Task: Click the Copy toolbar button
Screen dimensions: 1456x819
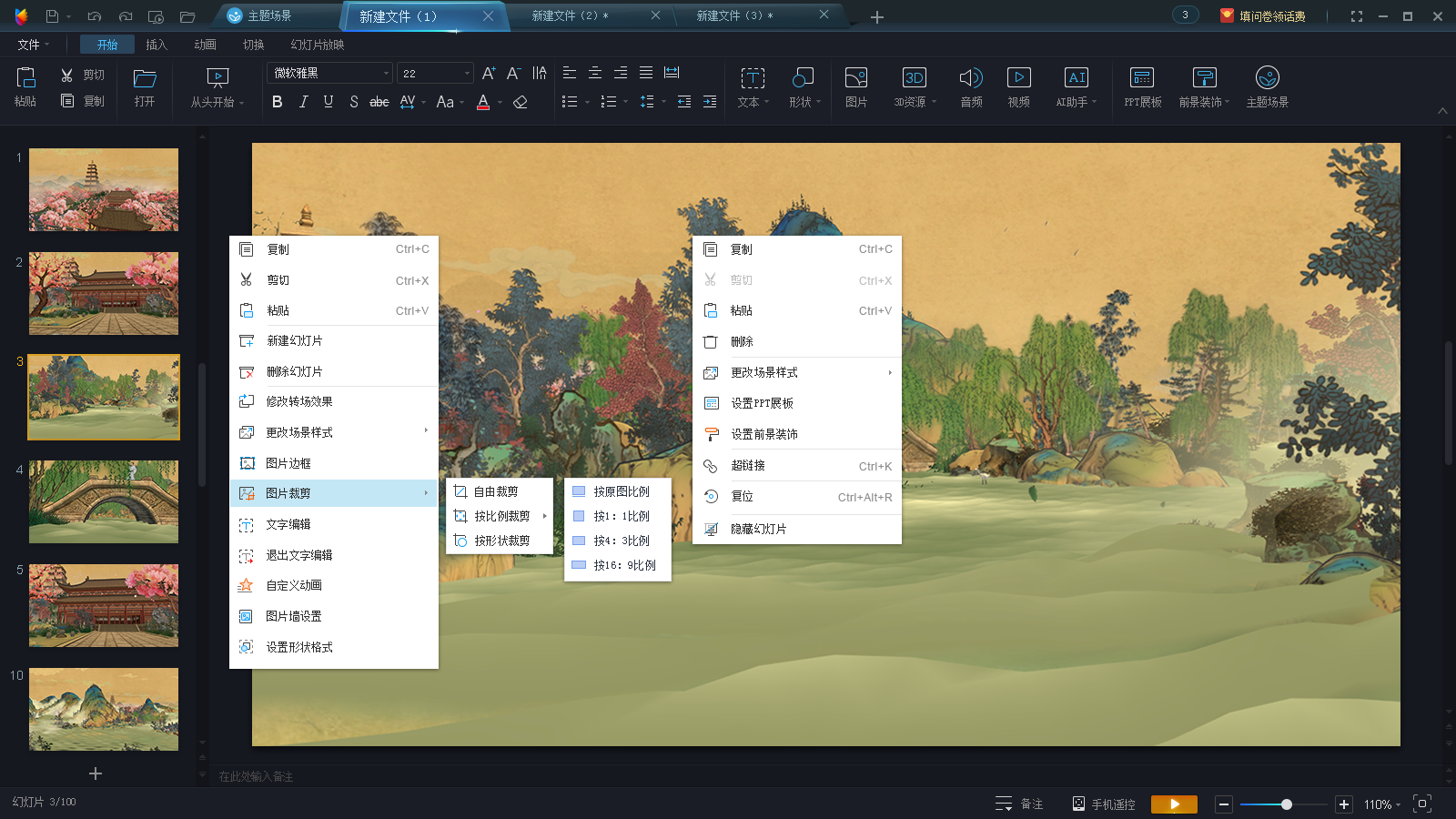Action: tap(83, 101)
